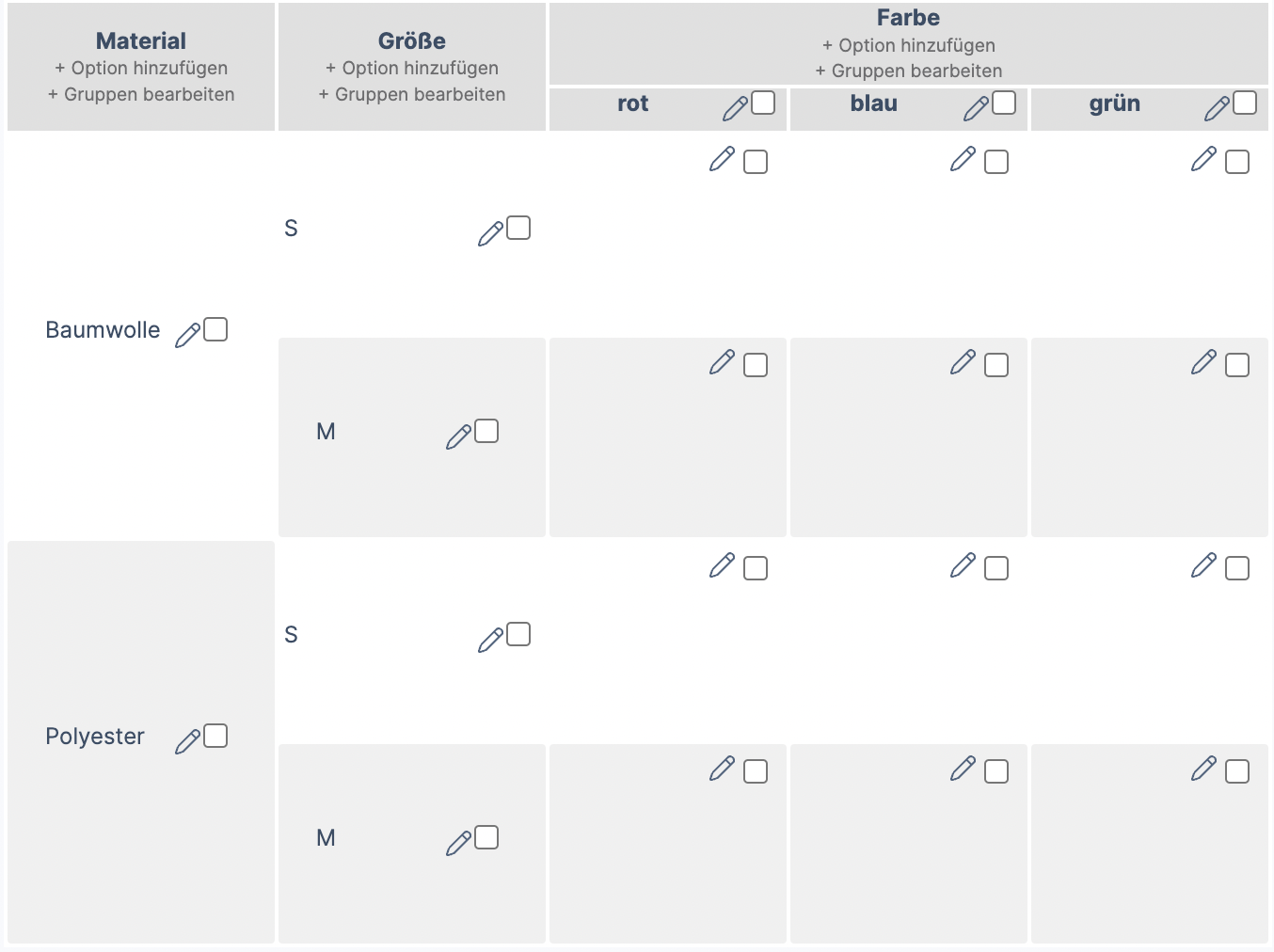Screen dimensions: 1274x952
Task: Check the Baumwolle M grün cell checkbox
Action: point(1237,365)
